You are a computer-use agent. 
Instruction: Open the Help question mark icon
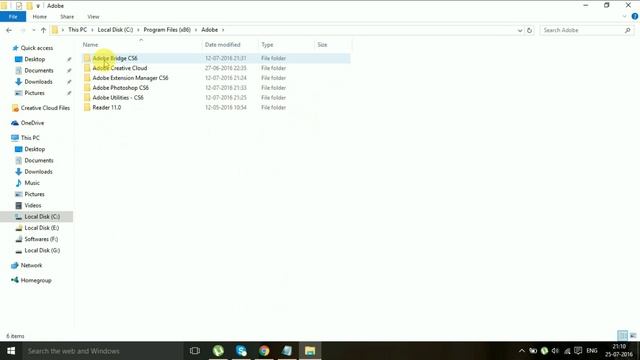(x=635, y=17)
